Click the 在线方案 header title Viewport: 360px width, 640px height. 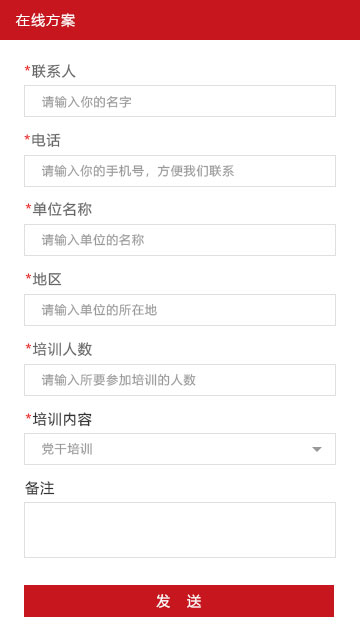[45, 20]
